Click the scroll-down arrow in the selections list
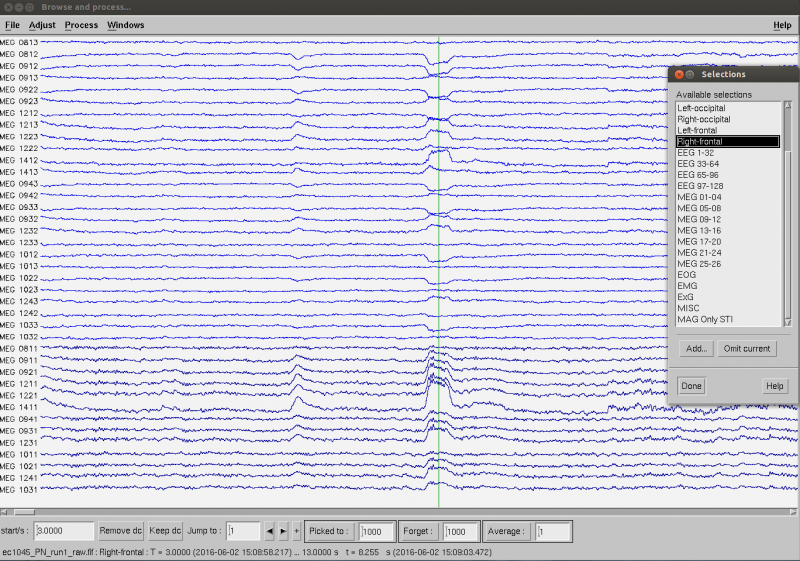 (787, 322)
